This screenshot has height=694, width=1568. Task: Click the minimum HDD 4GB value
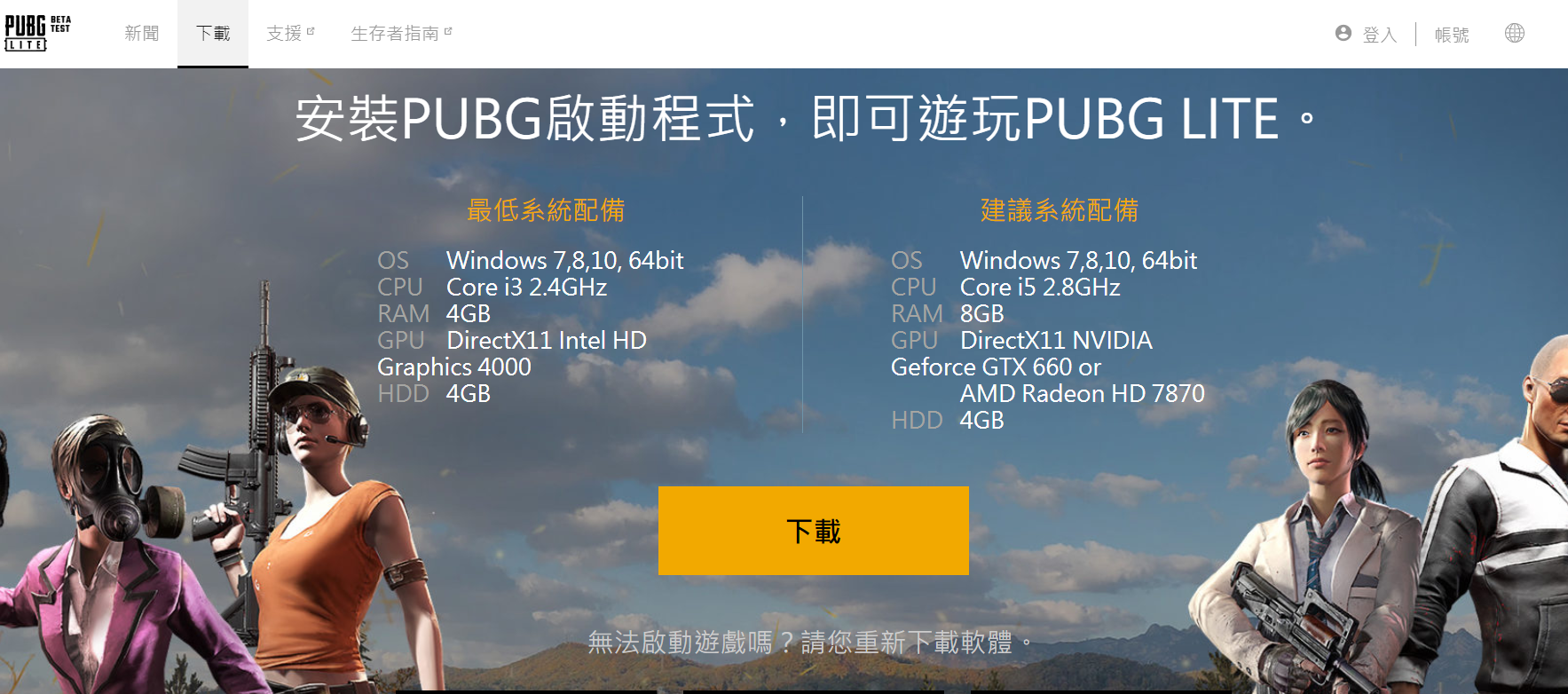469,394
